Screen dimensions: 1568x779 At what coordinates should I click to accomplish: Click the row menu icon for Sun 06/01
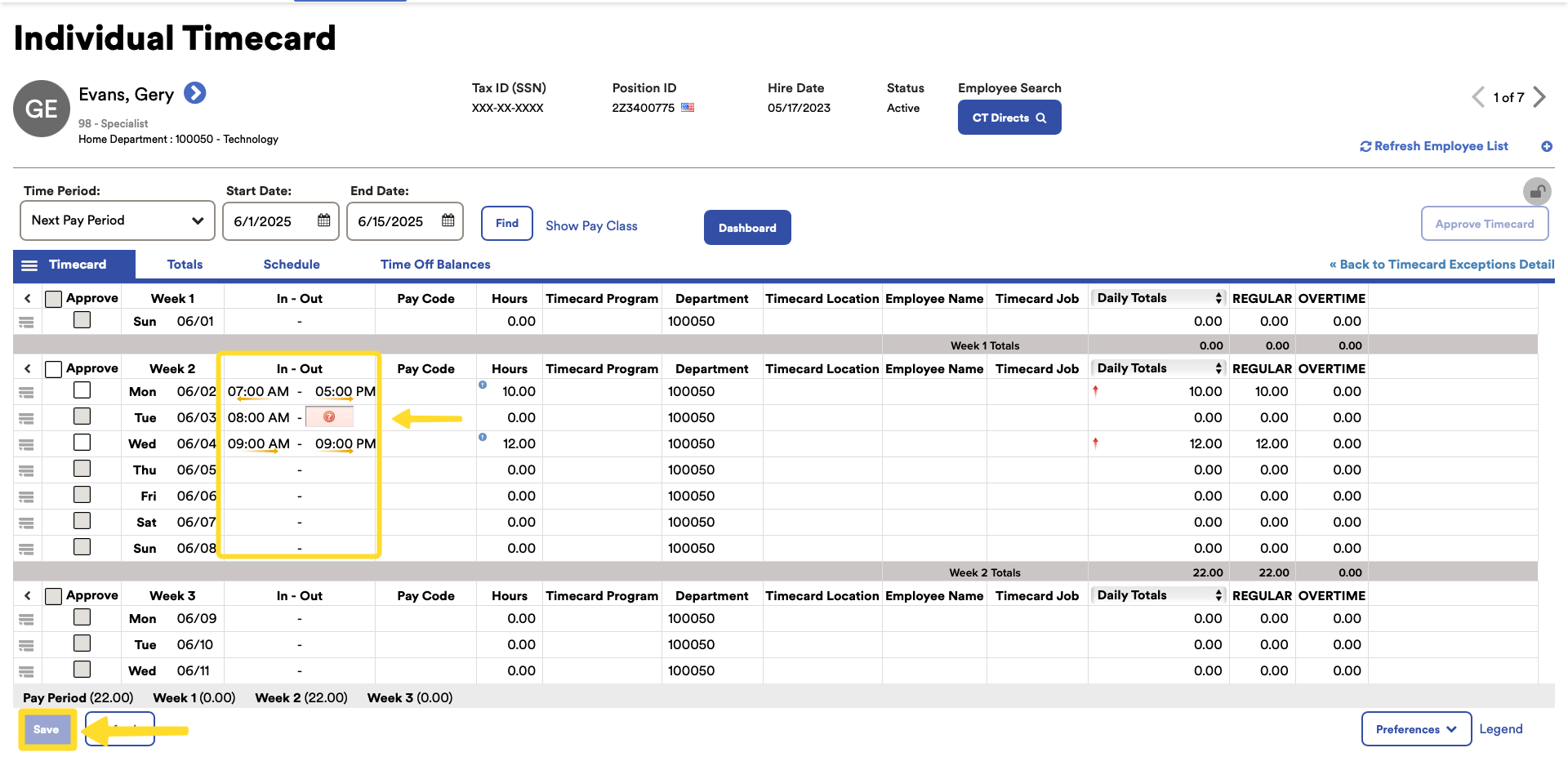pos(26,322)
